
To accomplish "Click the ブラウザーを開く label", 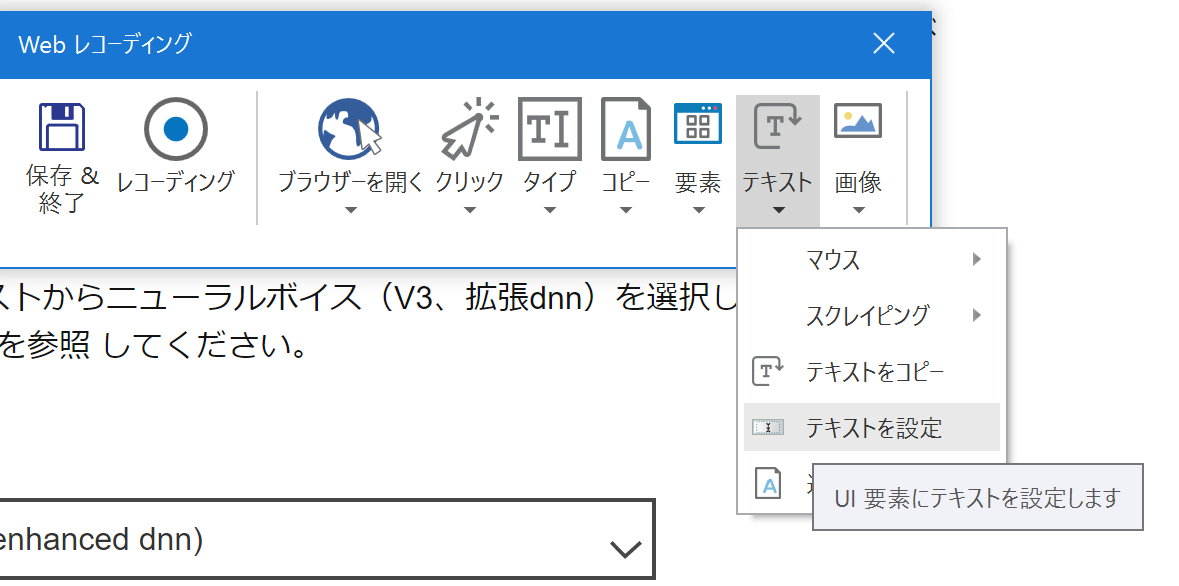I will coord(350,182).
